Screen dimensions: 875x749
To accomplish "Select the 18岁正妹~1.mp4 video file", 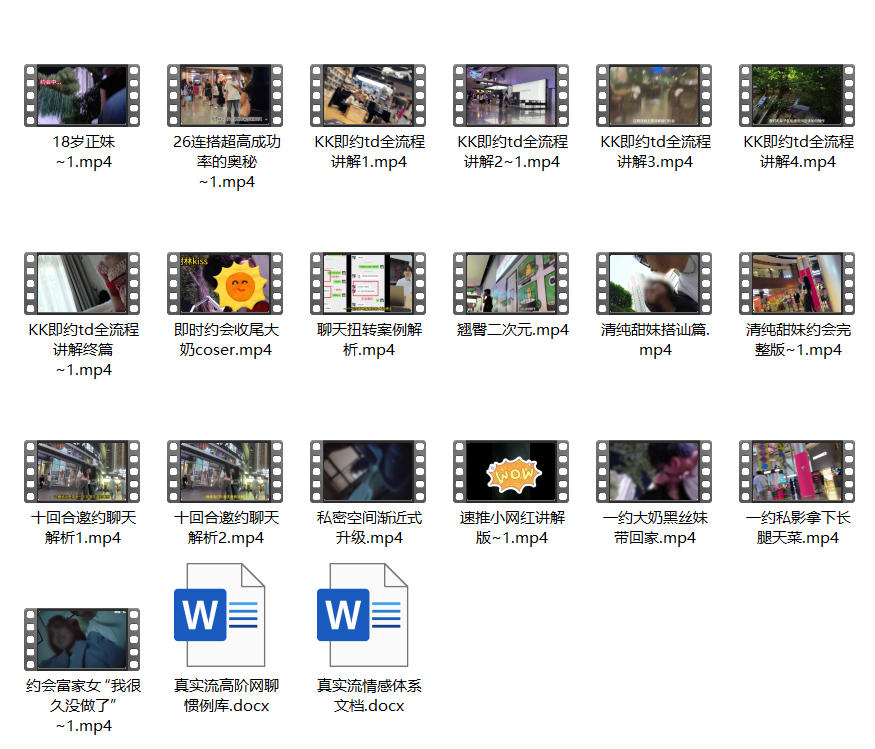I will pyautogui.click(x=82, y=96).
